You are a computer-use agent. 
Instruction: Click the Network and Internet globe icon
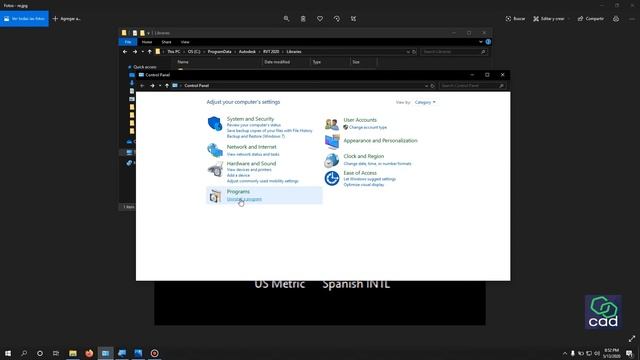[x=215, y=150]
